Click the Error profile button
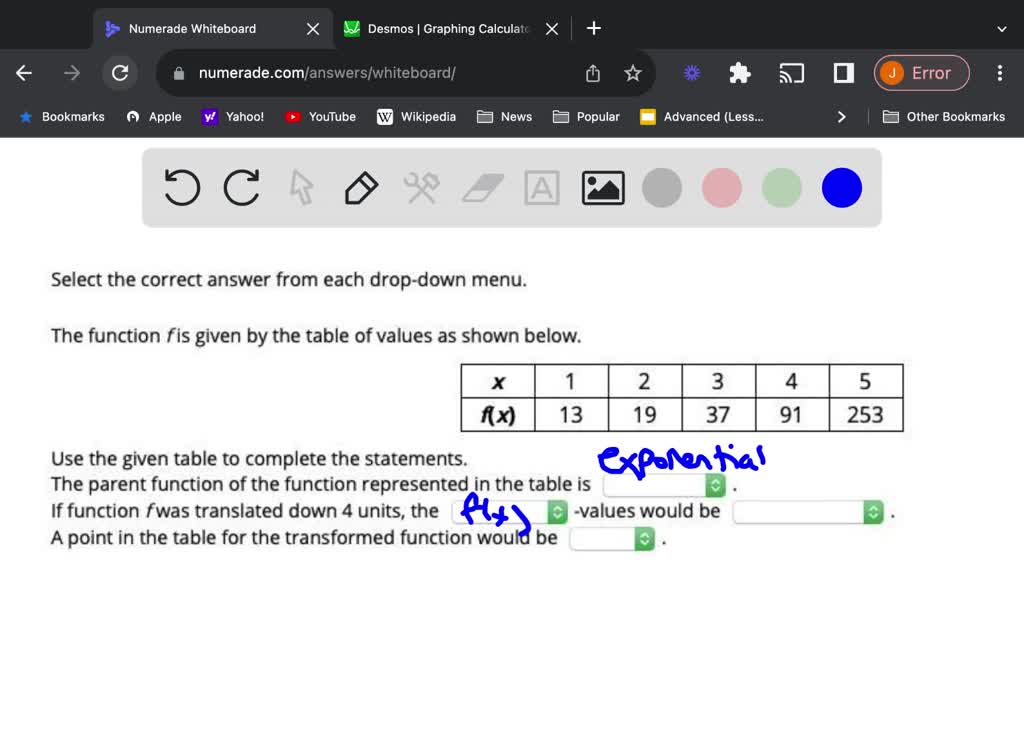Viewport: 1024px width, 742px height. click(x=921, y=73)
